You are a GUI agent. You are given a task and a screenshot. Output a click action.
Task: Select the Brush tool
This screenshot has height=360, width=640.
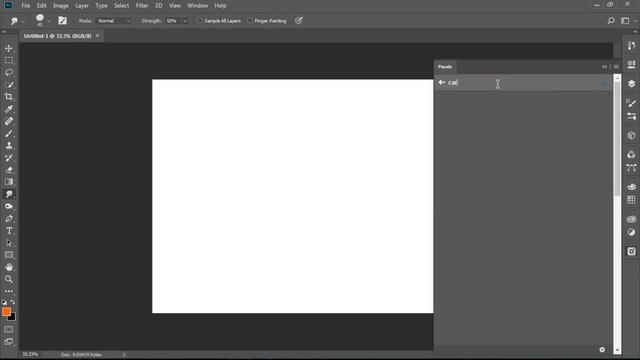pos(9,133)
